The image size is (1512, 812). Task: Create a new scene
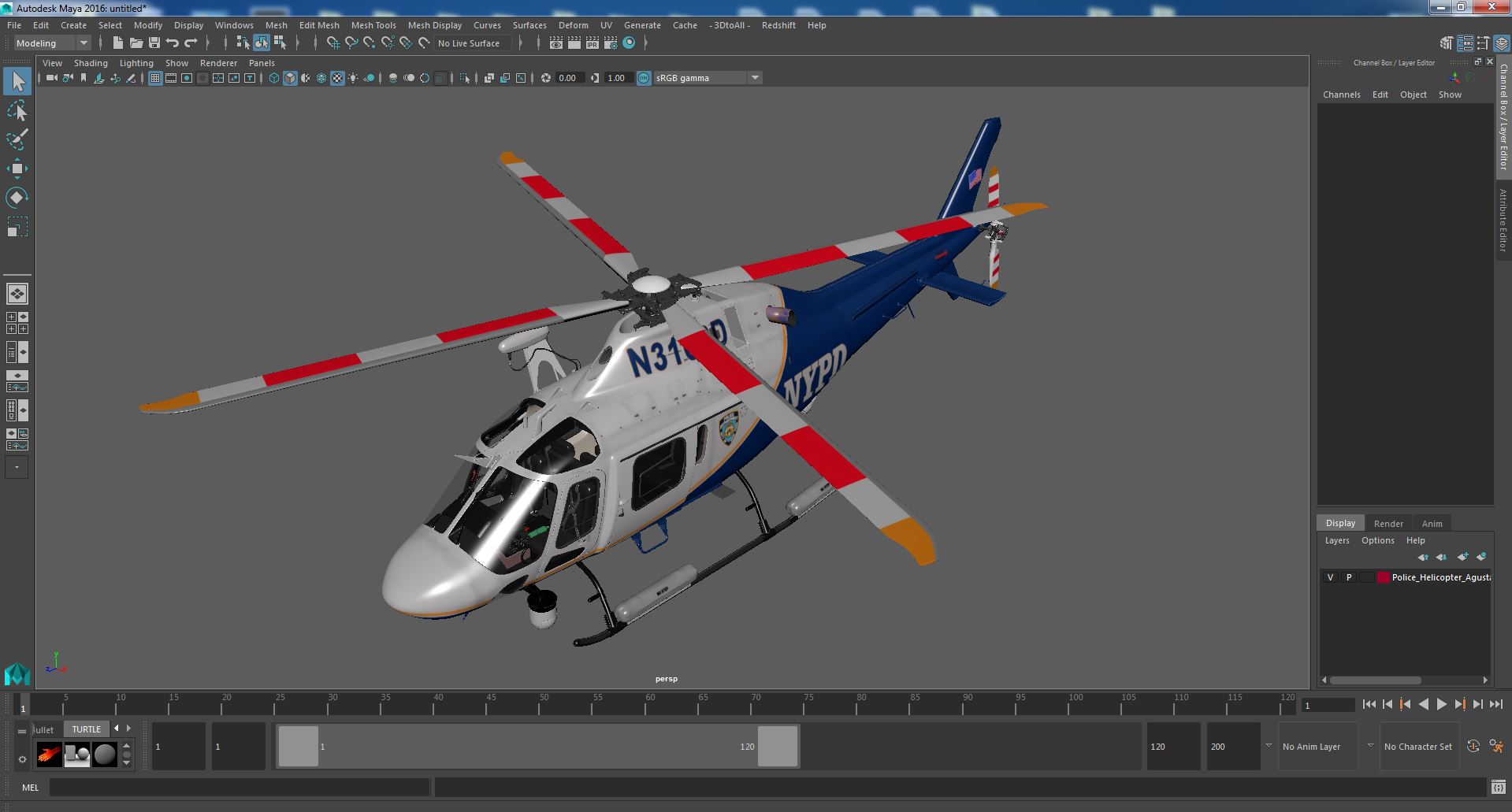click(x=117, y=43)
